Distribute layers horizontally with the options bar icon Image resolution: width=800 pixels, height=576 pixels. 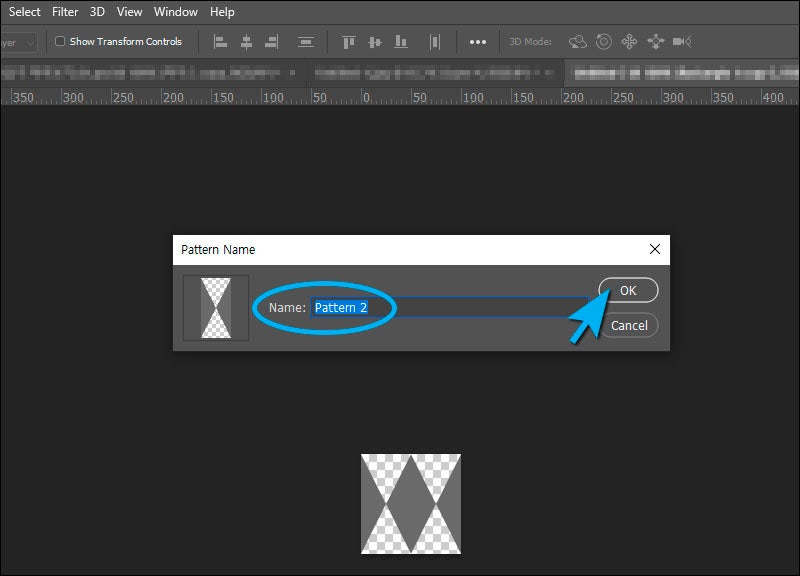pos(435,42)
